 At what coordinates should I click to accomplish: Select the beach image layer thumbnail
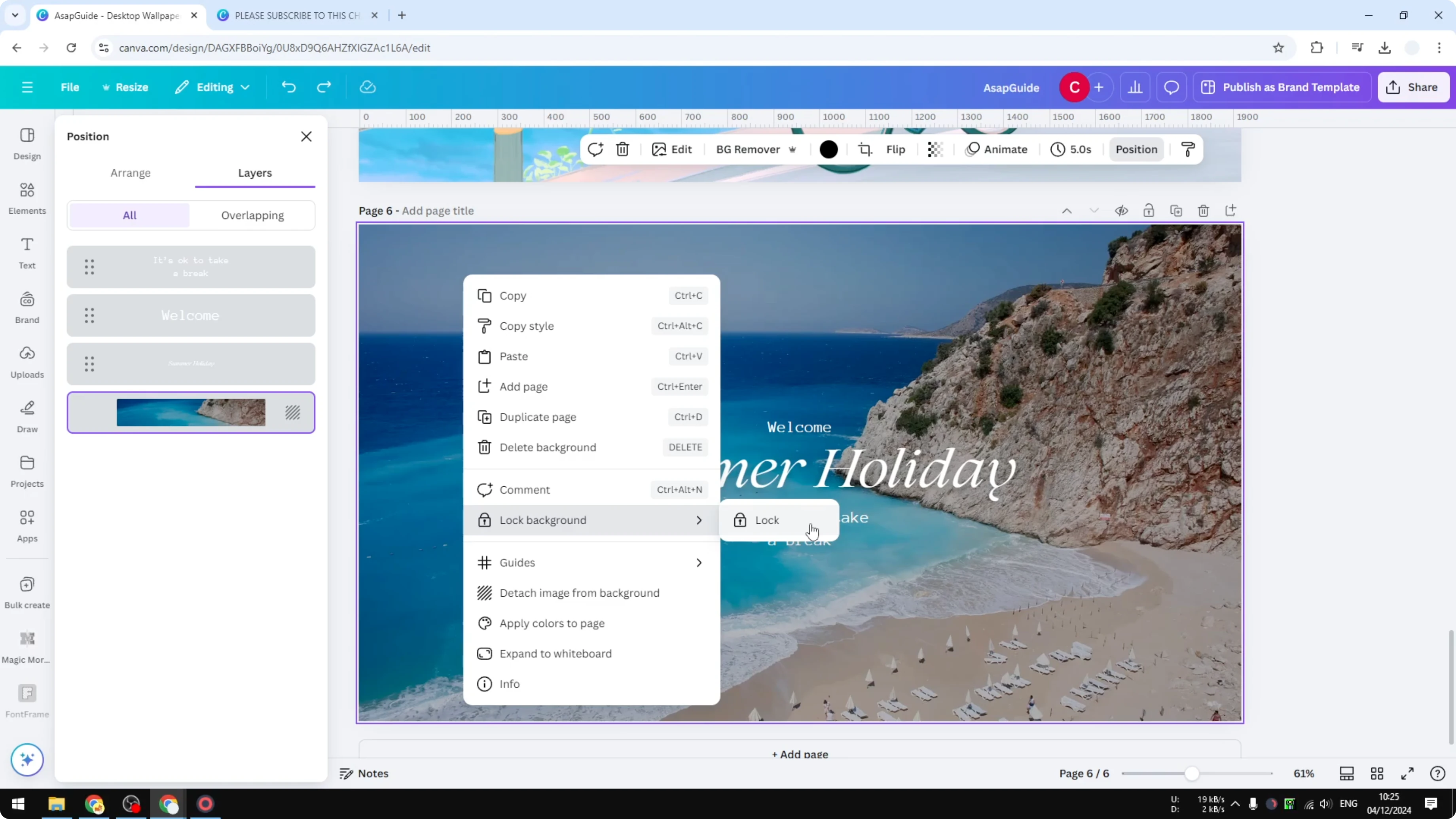190,412
